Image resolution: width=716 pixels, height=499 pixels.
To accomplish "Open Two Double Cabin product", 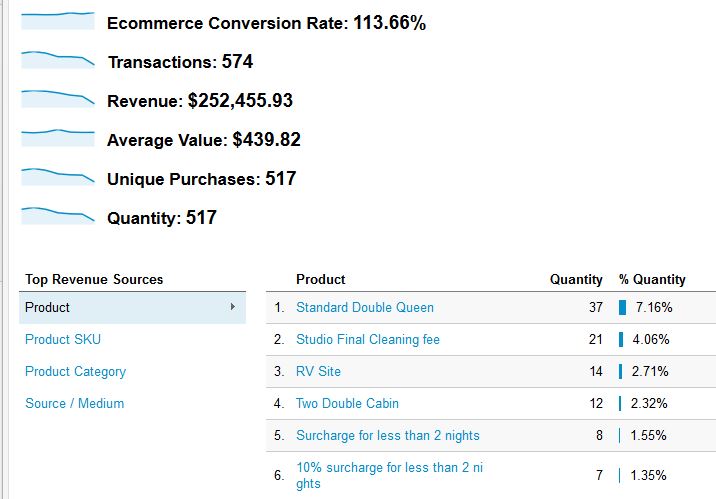I will (x=347, y=403).
